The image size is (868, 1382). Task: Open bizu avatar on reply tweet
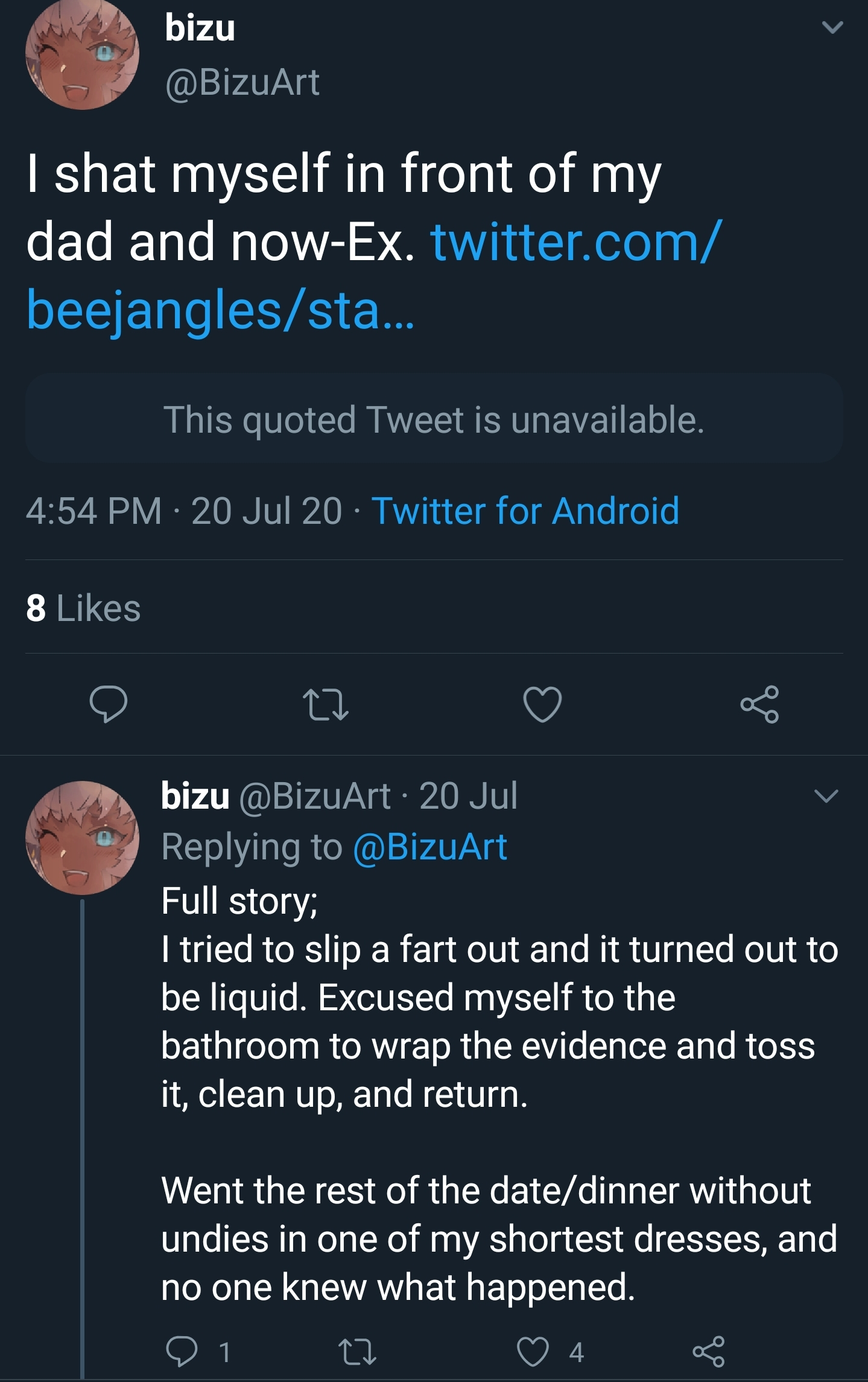[82, 838]
